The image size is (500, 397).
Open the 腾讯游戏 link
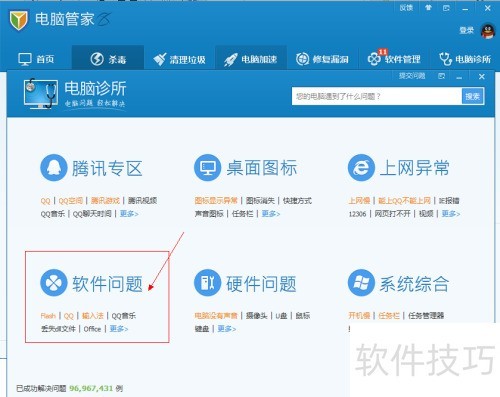pyautogui.click(x=105, y=201)
